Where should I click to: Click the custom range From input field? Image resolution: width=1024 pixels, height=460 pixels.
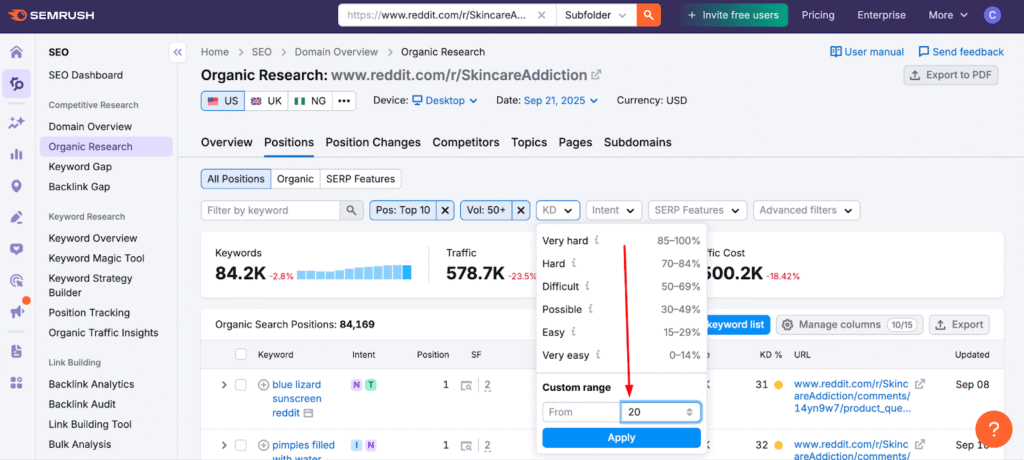(580, 412)
